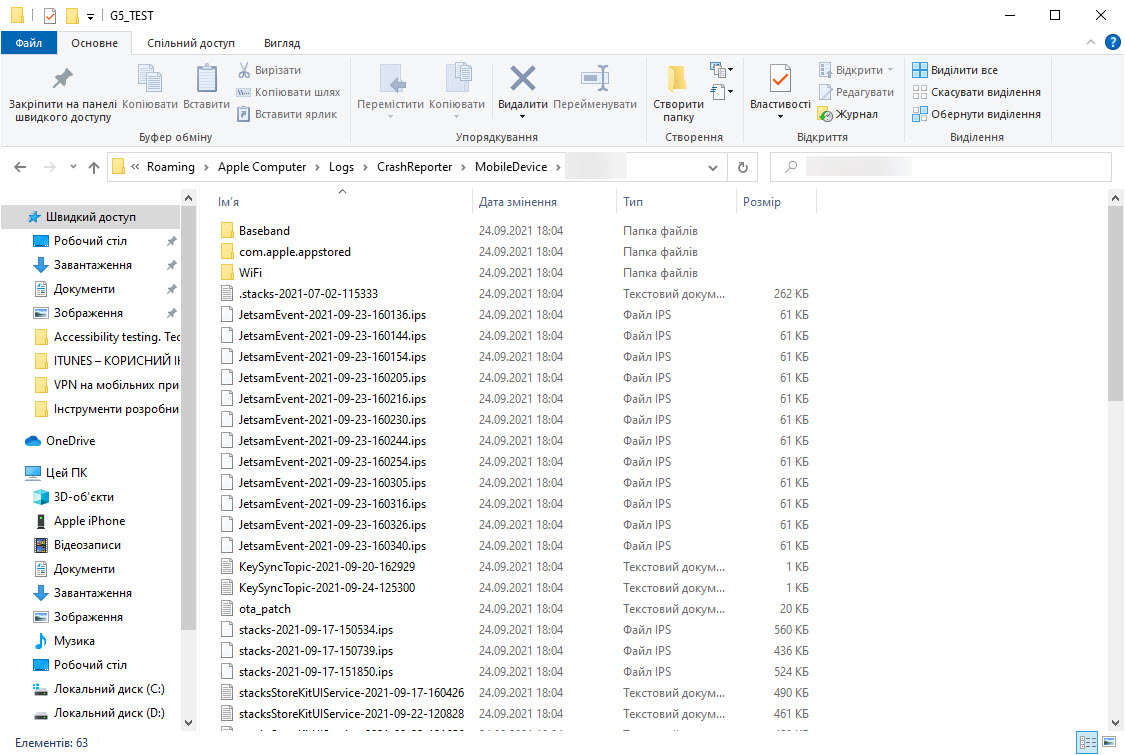The width and height of the screenshot is (1125, 755).
Task: Click Copy path (Копіювати шлях)
Action: pos(288,92)
